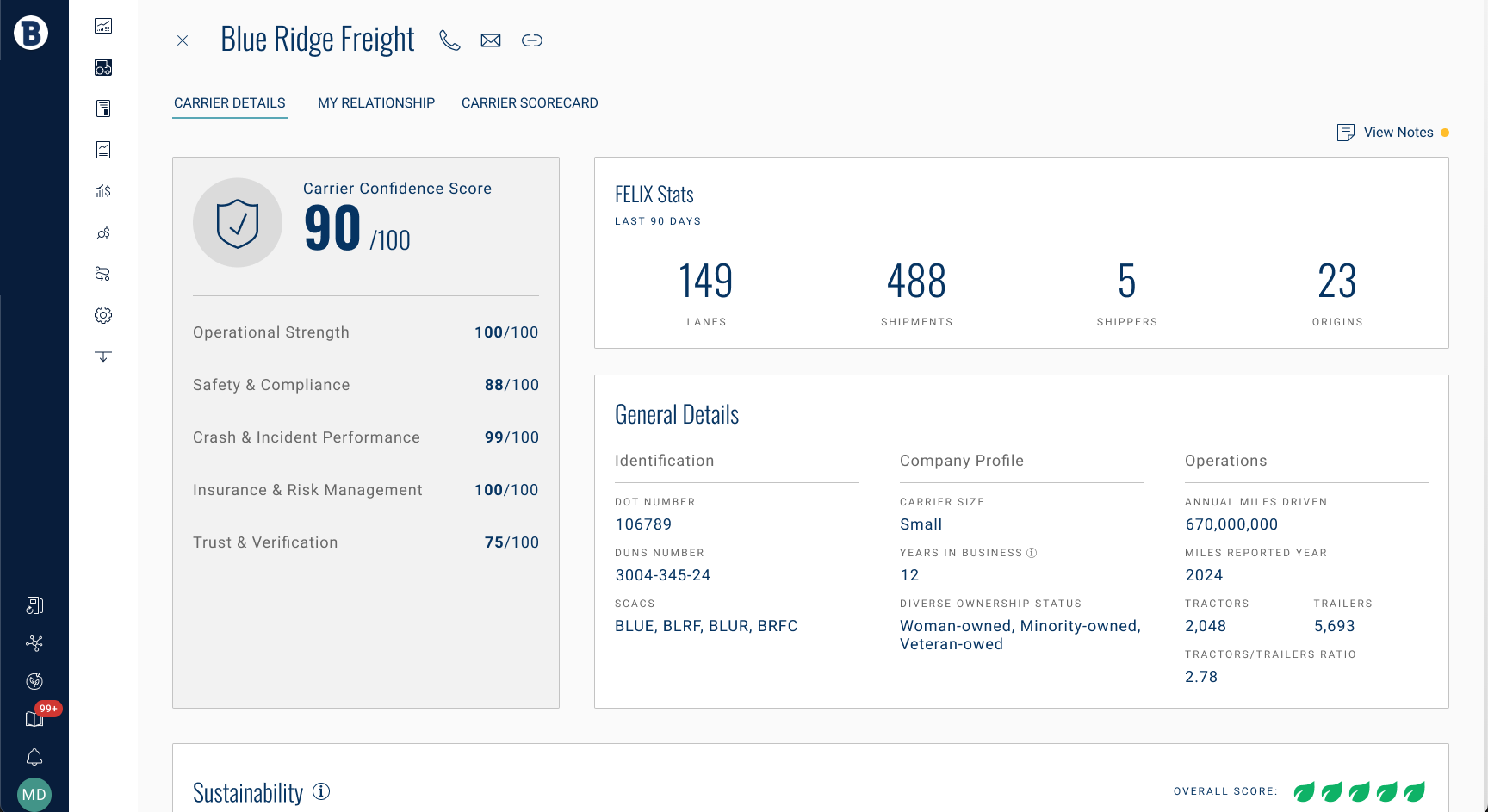Select the Carrier Details tab
Viewport: 1488px width, 812px height.
[x=230, y=103]
